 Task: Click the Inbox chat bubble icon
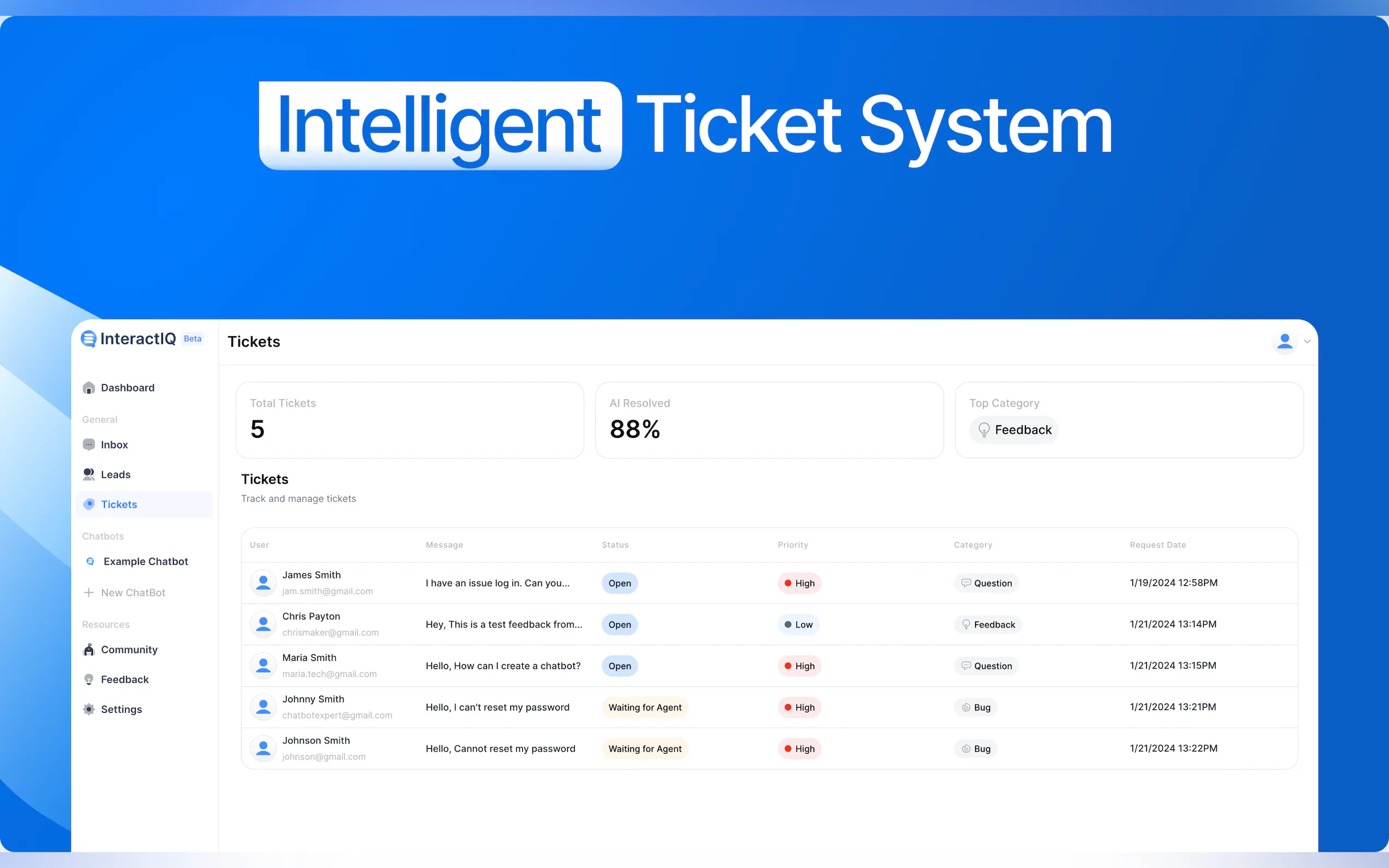click(89, 445)
